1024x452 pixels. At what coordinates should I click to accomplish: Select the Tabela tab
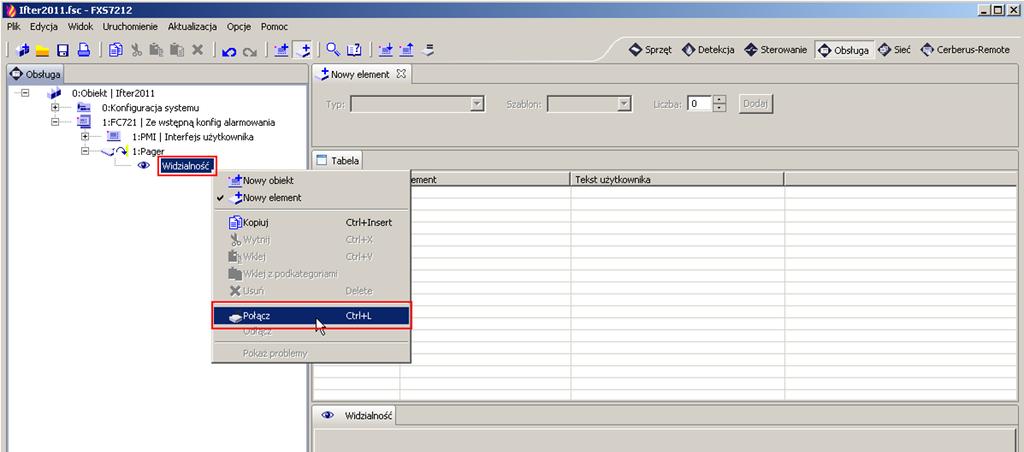(338, 160)
